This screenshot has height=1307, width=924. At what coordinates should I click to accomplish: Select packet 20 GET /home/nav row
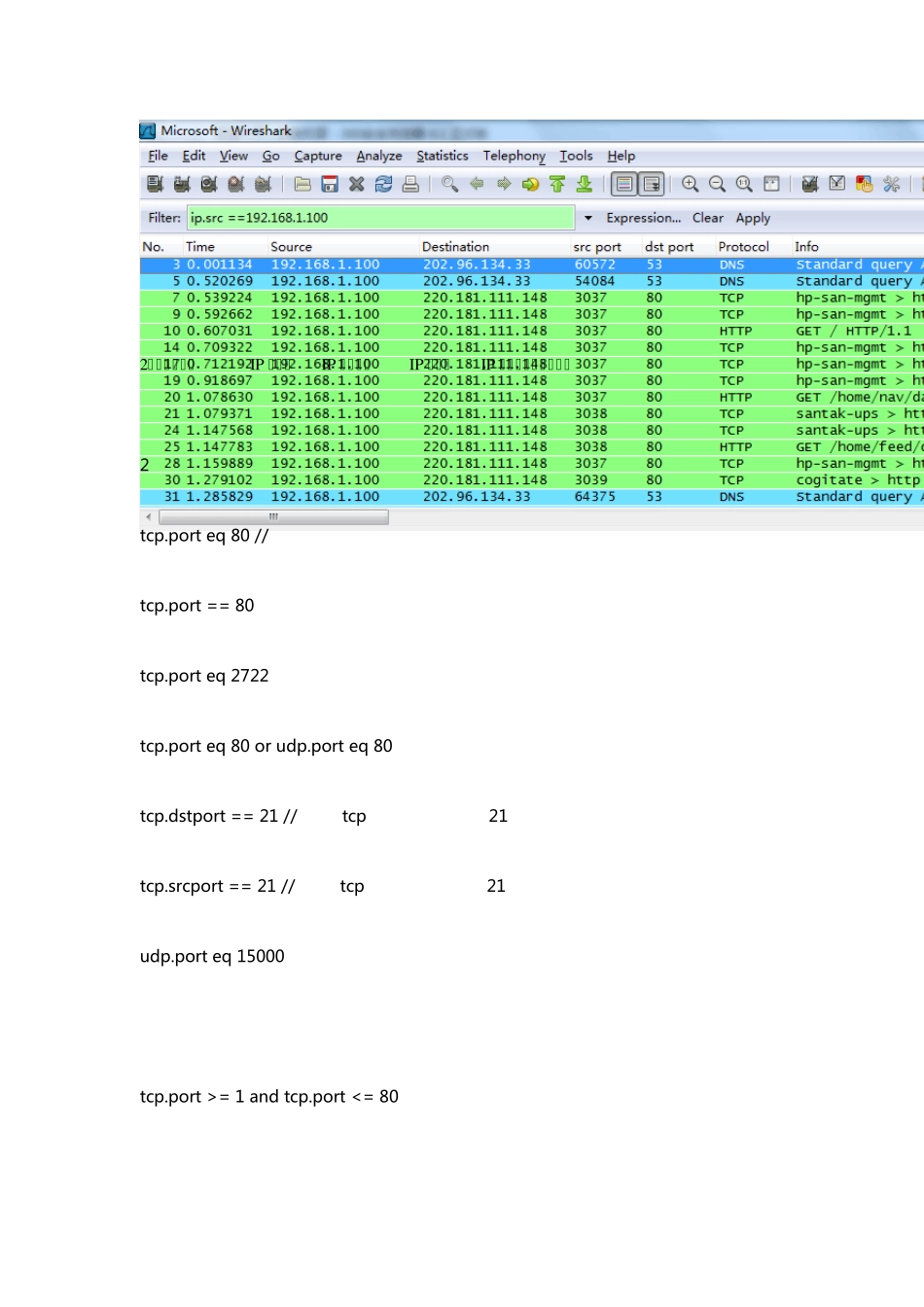[x=532, y=397]
